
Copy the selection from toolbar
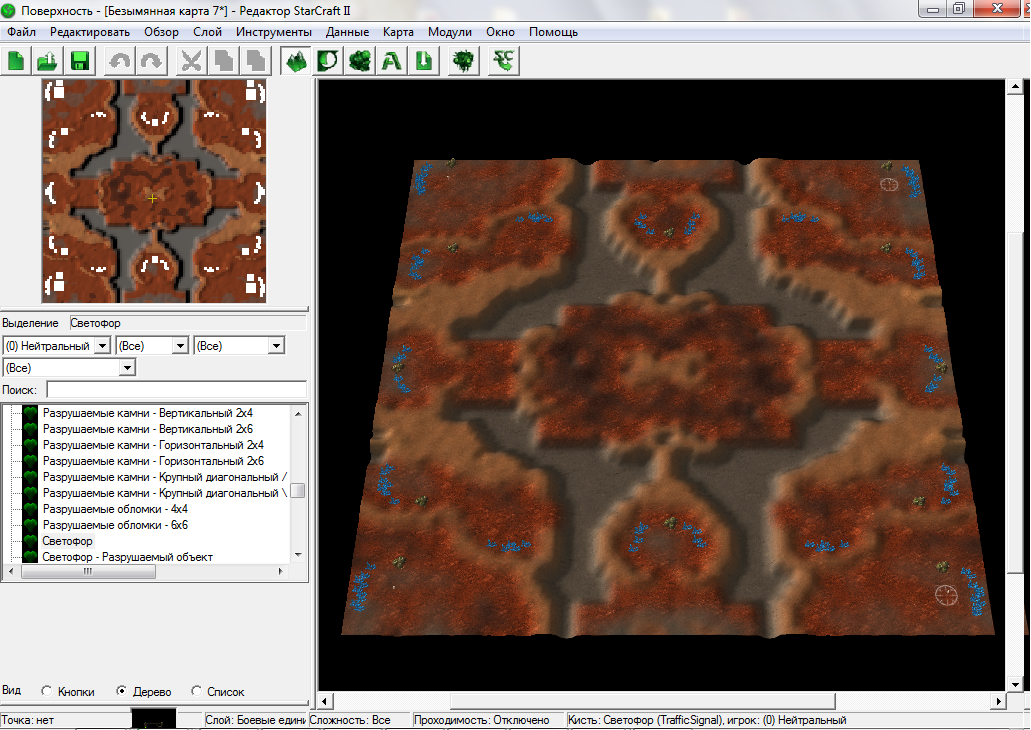[x=223, y=61]
